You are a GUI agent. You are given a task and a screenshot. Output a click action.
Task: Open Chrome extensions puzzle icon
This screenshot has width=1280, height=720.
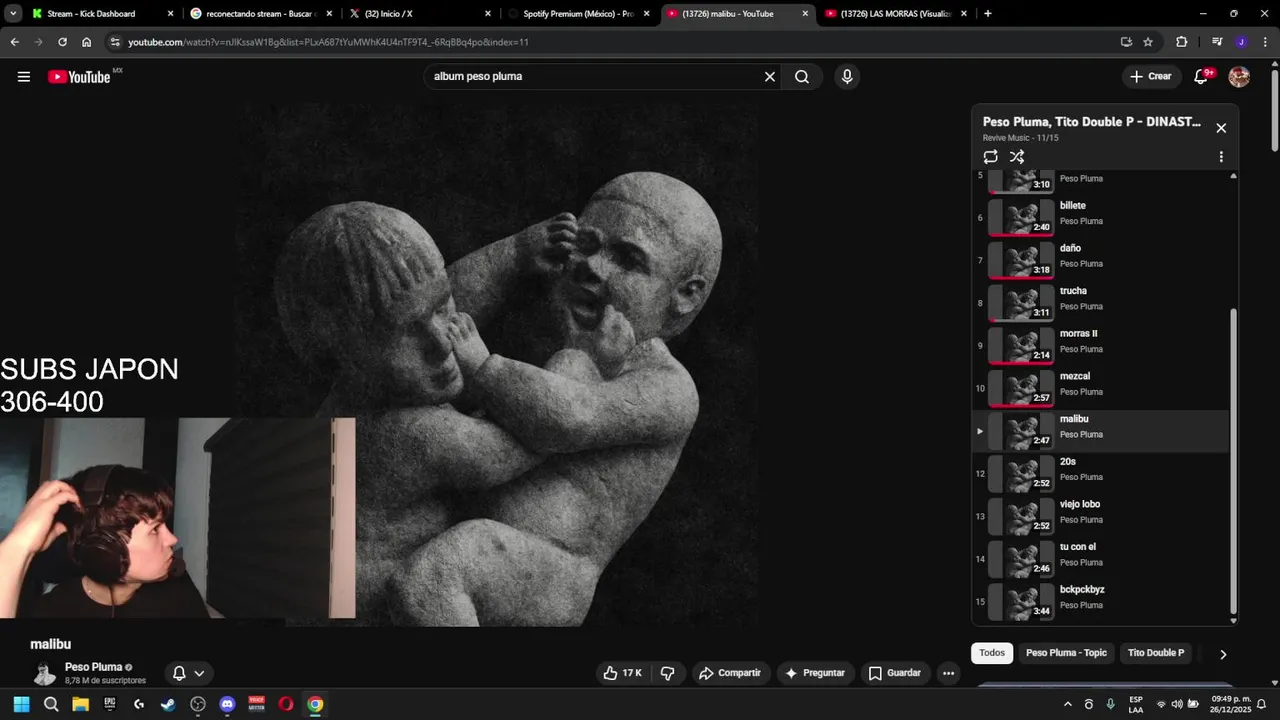[1182, 42]
